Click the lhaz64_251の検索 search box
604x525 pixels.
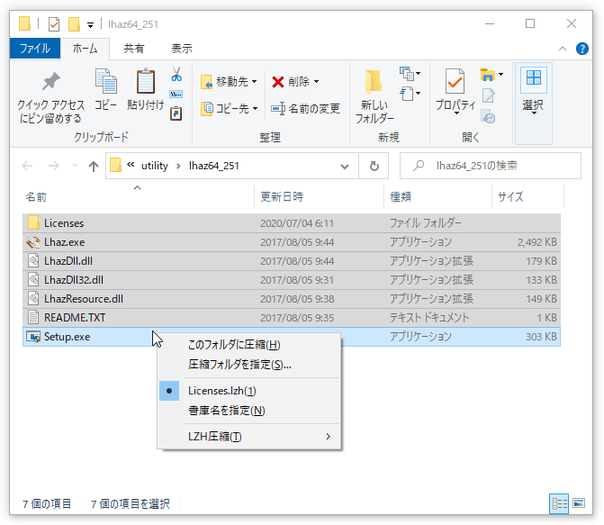[x=490, y=166]
